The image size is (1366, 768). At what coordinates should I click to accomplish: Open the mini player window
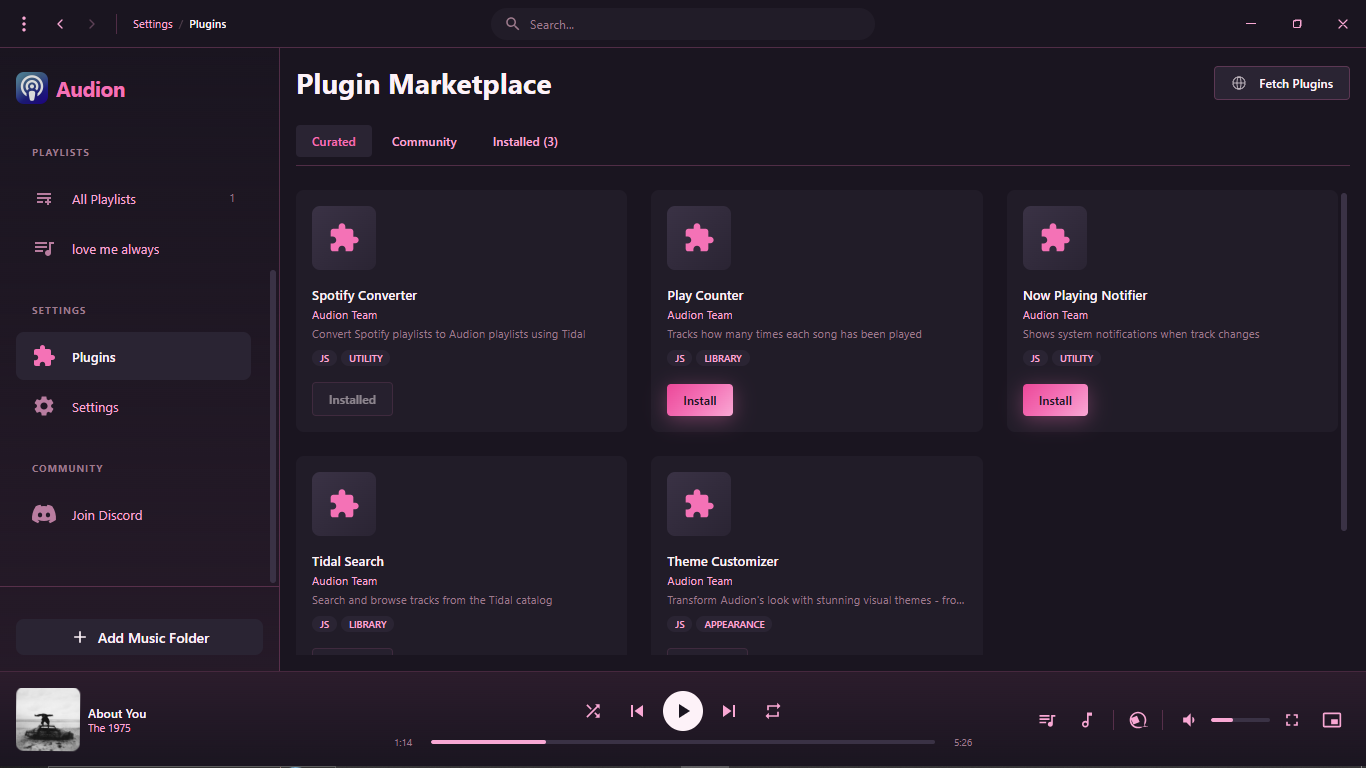pos(1332,720)
